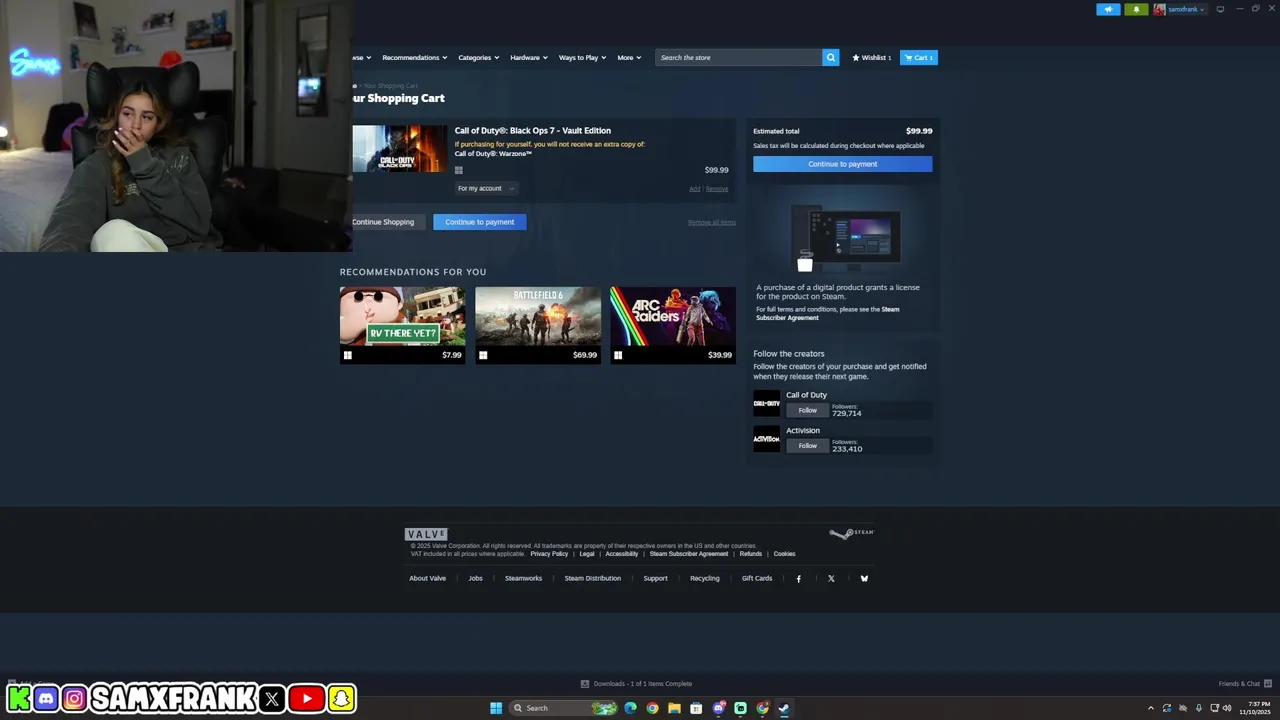Open the Gift Cards footer link

757,578
